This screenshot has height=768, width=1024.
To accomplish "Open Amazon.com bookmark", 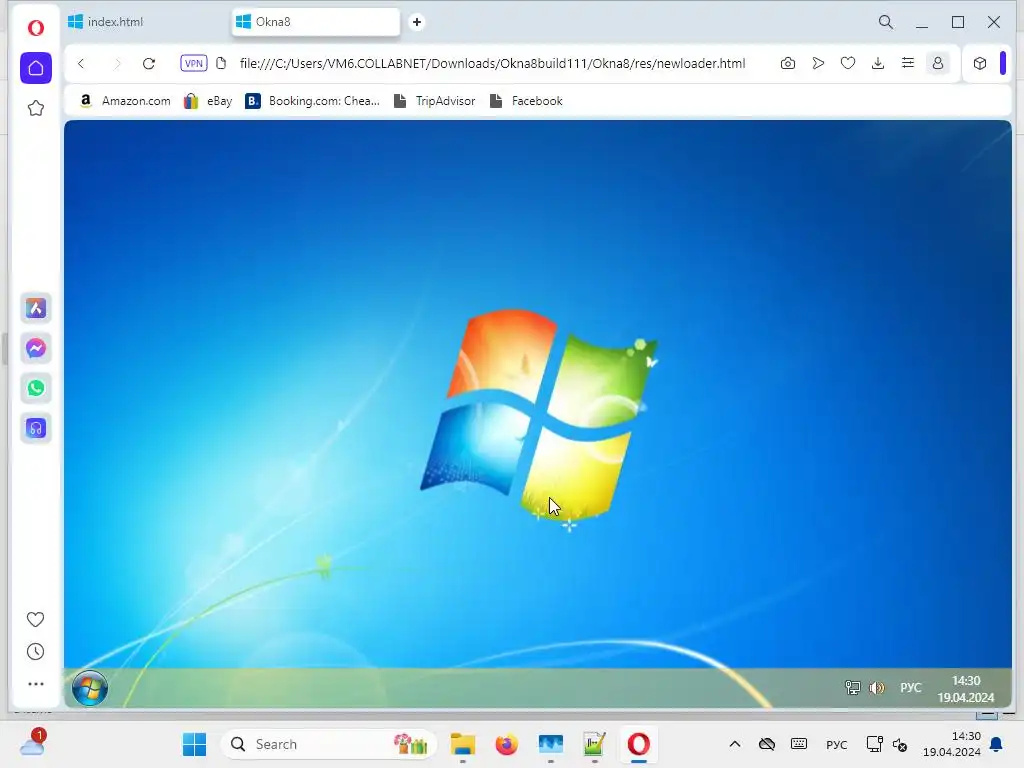I will click(x=124, y=101).
